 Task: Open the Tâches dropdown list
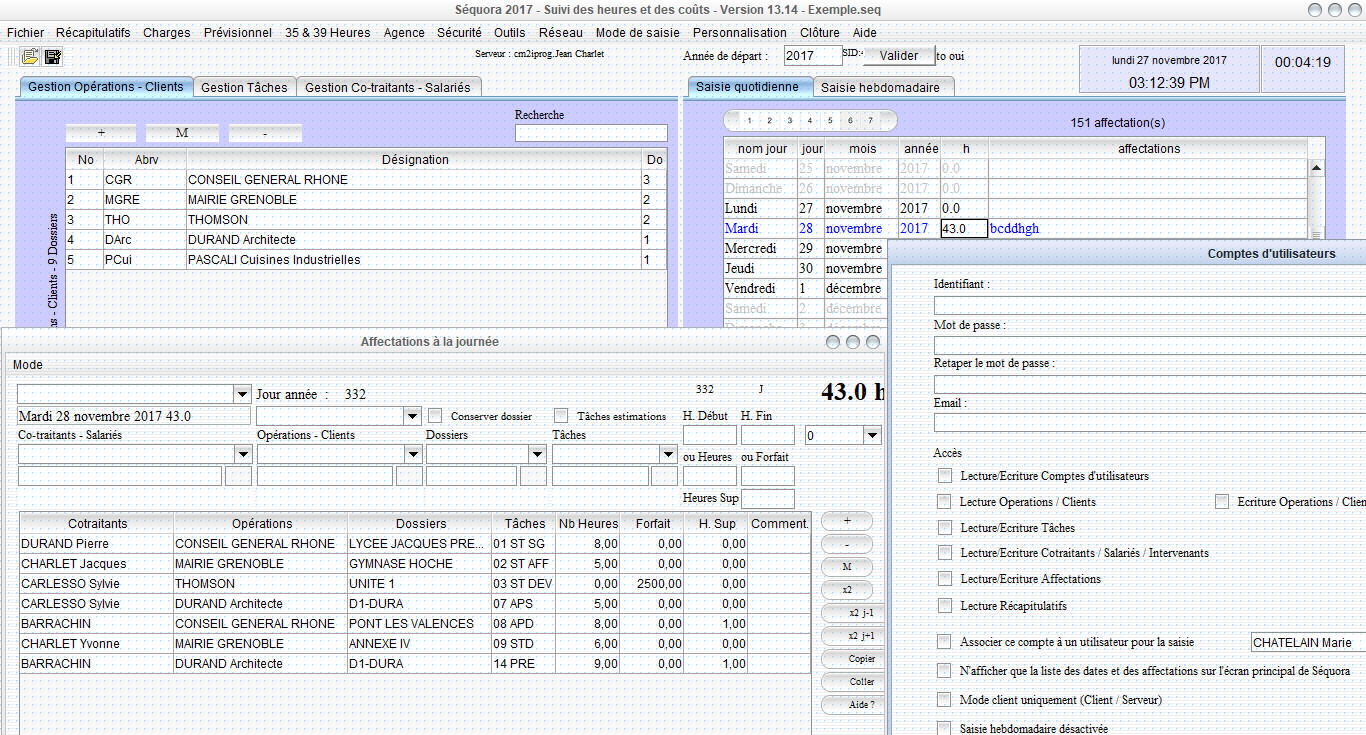tap(668, 454)
